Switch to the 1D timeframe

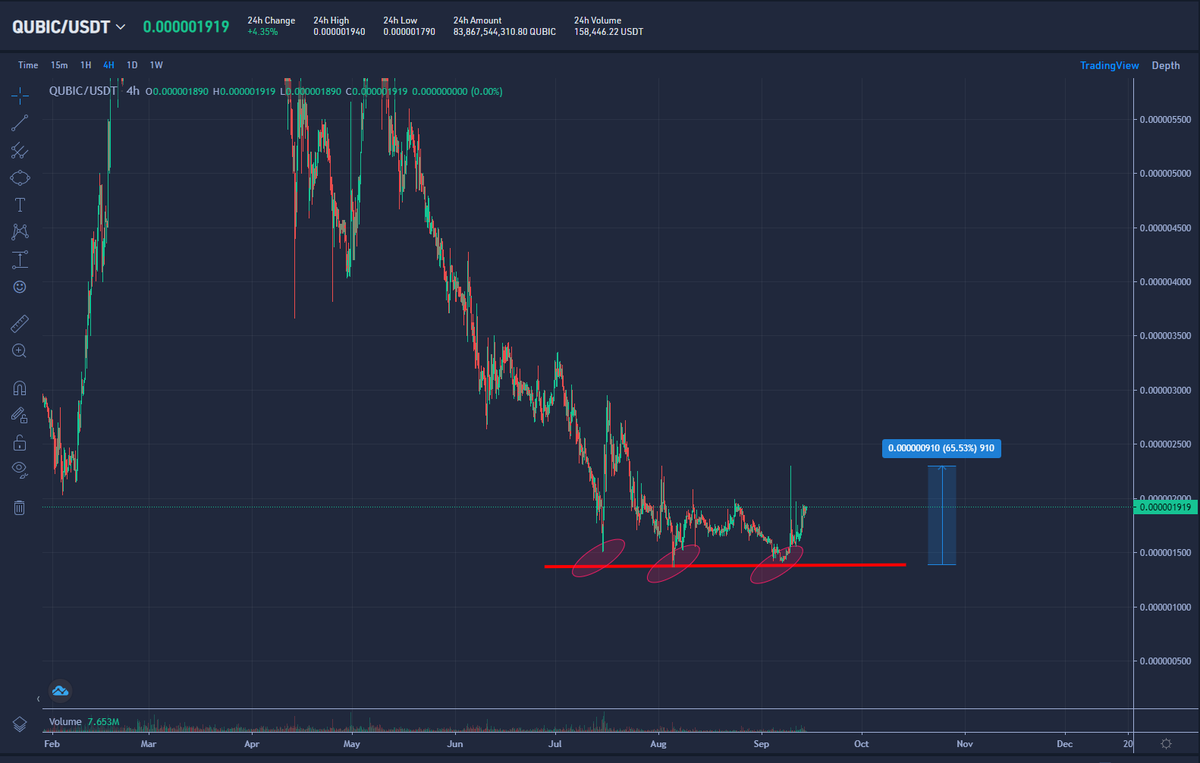132,65
